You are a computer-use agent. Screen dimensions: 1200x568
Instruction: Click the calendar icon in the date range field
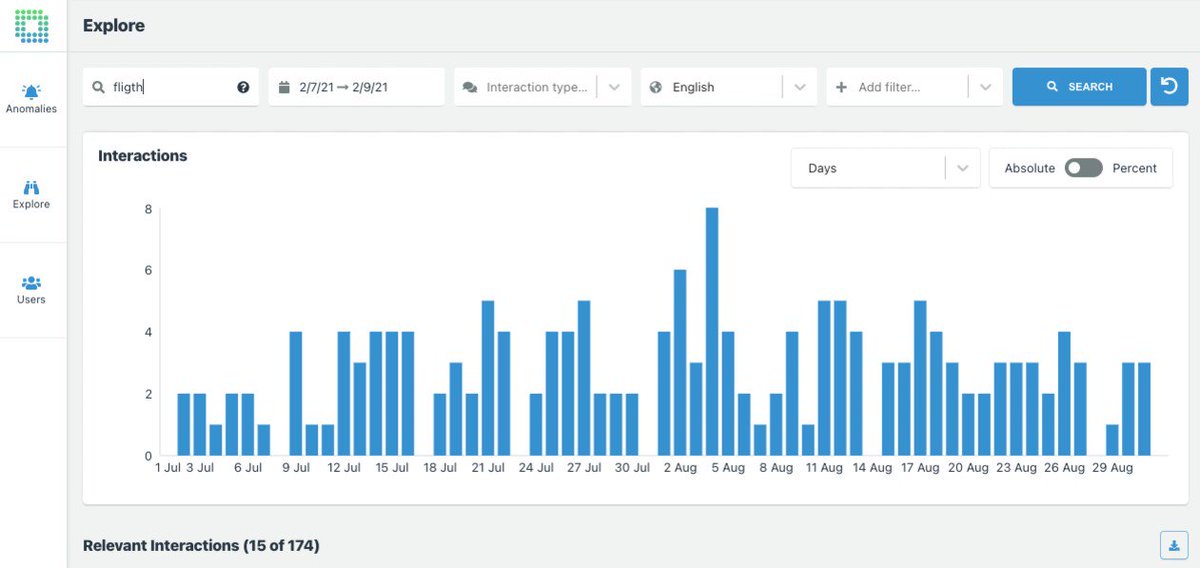285,87
